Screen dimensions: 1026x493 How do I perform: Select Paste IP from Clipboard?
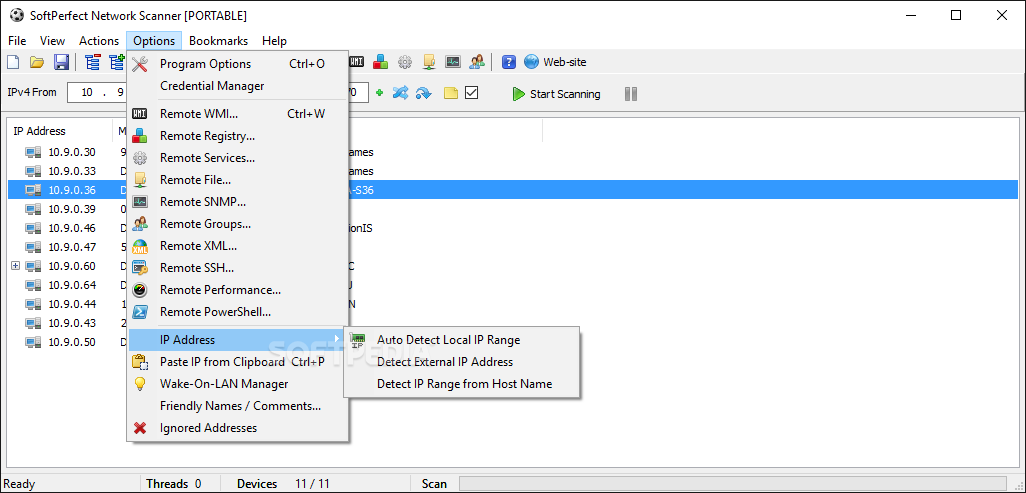[x=237, y=362]
